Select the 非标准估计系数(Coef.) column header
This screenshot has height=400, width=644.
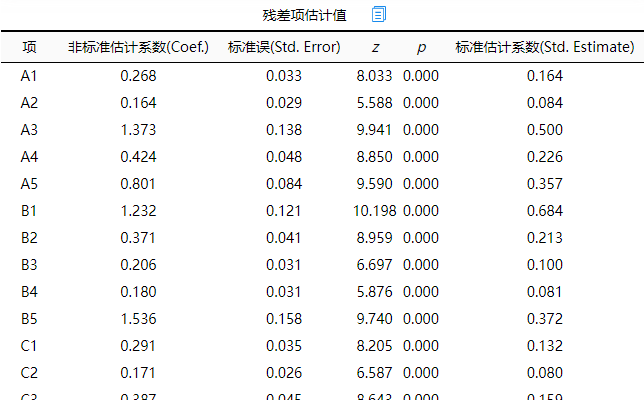(x=138, y=47)
